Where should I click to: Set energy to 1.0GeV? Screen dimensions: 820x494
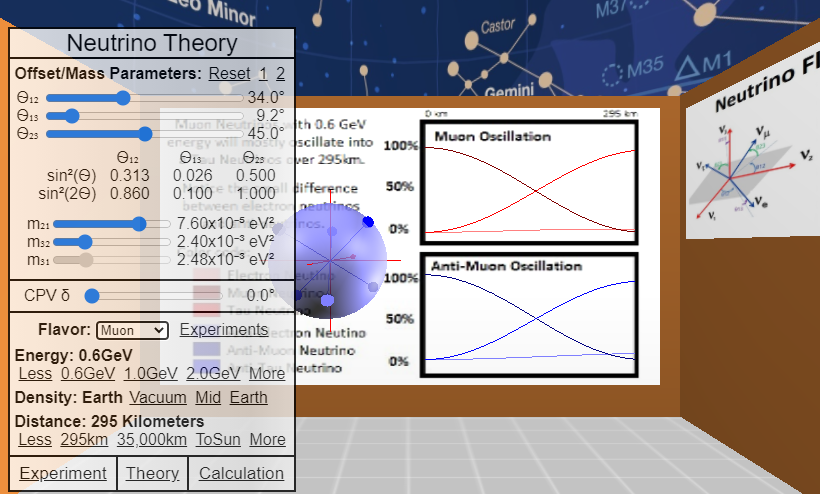(x=151, y=374)
